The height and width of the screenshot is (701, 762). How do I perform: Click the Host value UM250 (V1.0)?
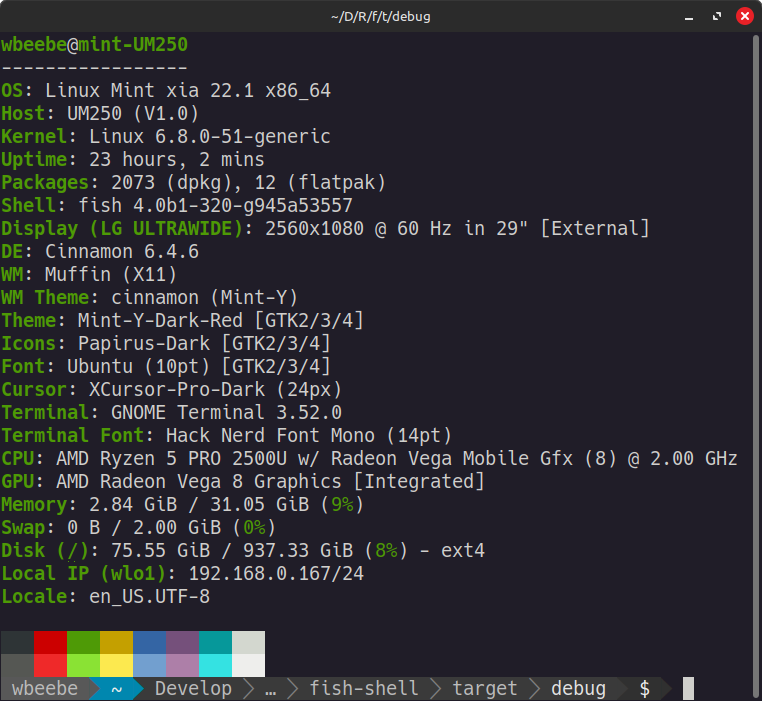(133, 113)
